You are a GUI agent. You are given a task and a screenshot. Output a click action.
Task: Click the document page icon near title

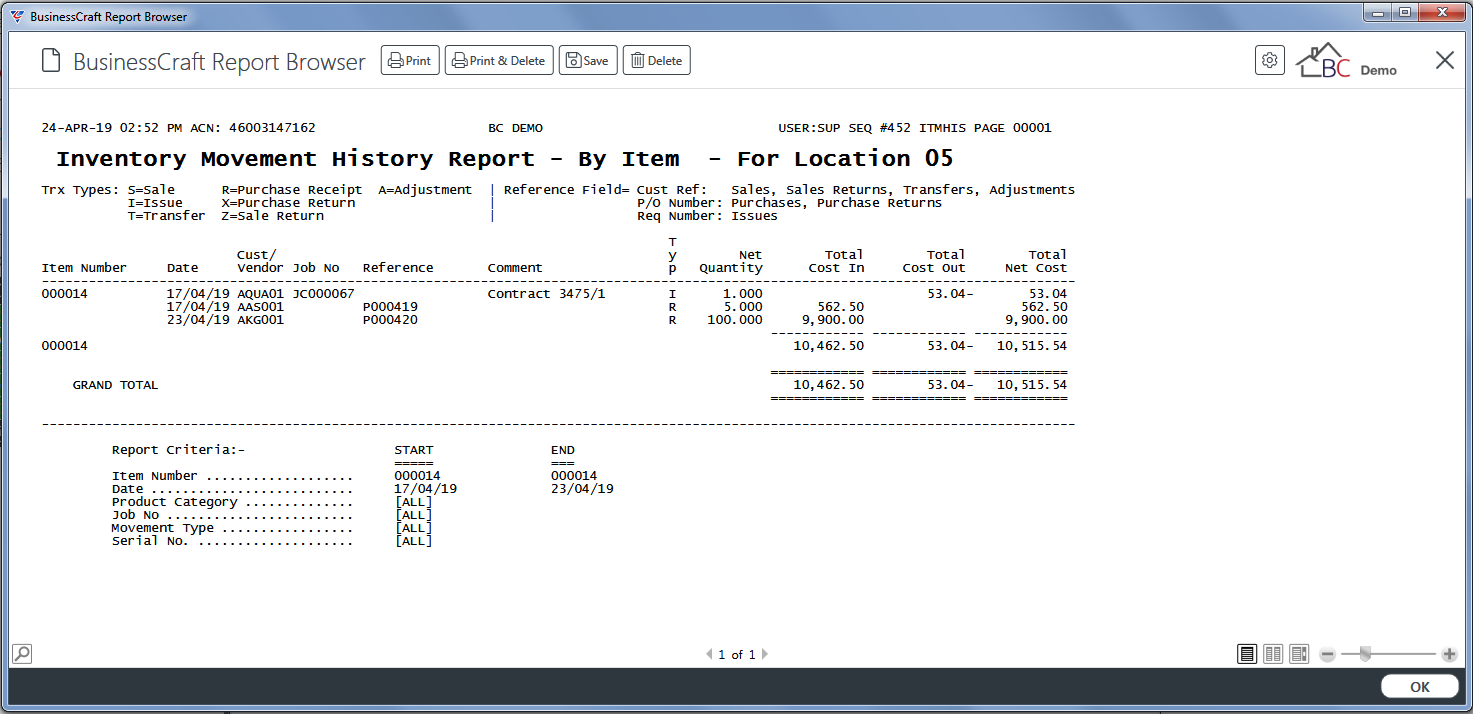(x=51, y=61)
